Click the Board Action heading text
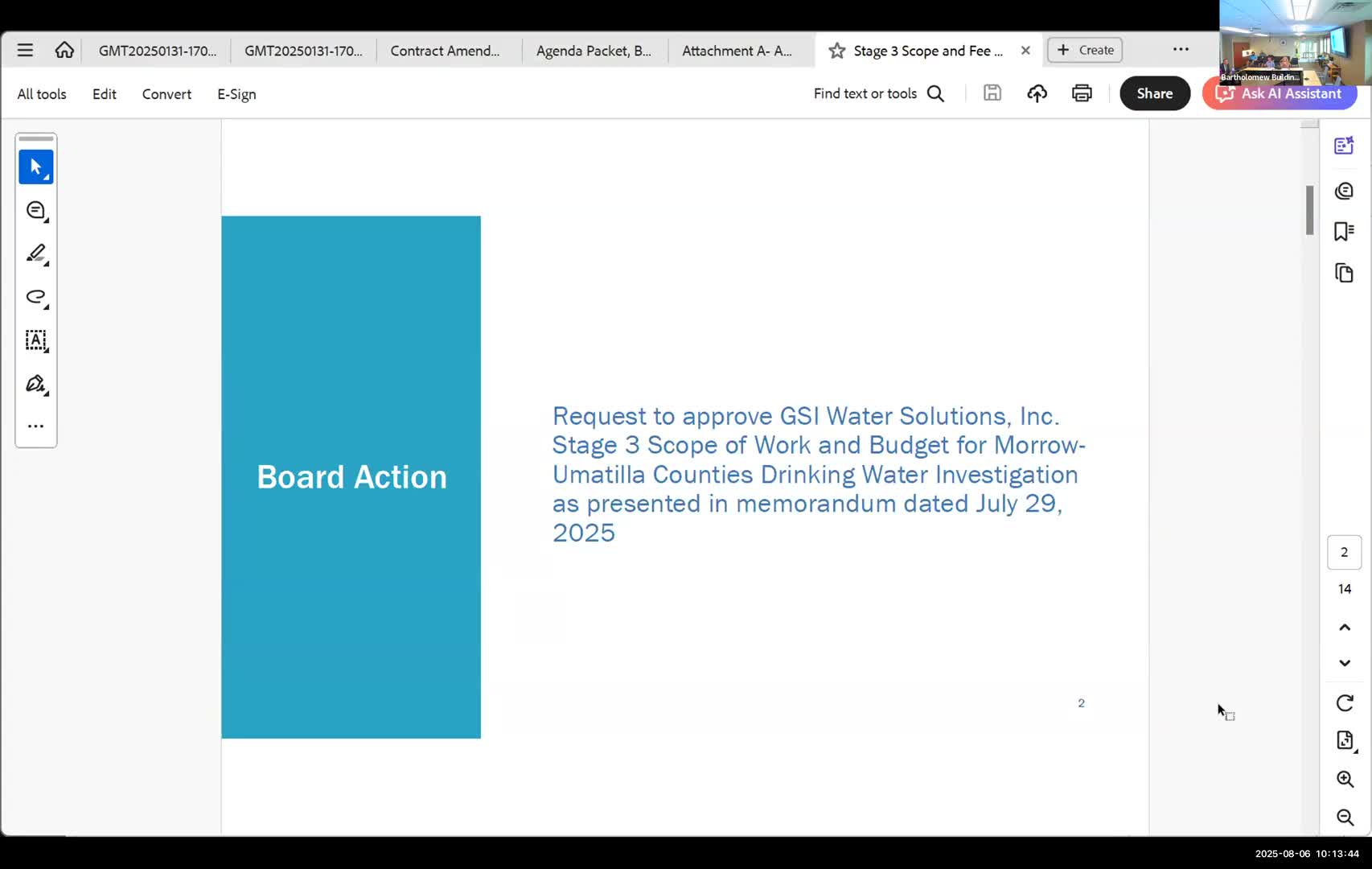The height and width of the screenshot is (869, 1372). click(351, 477)
